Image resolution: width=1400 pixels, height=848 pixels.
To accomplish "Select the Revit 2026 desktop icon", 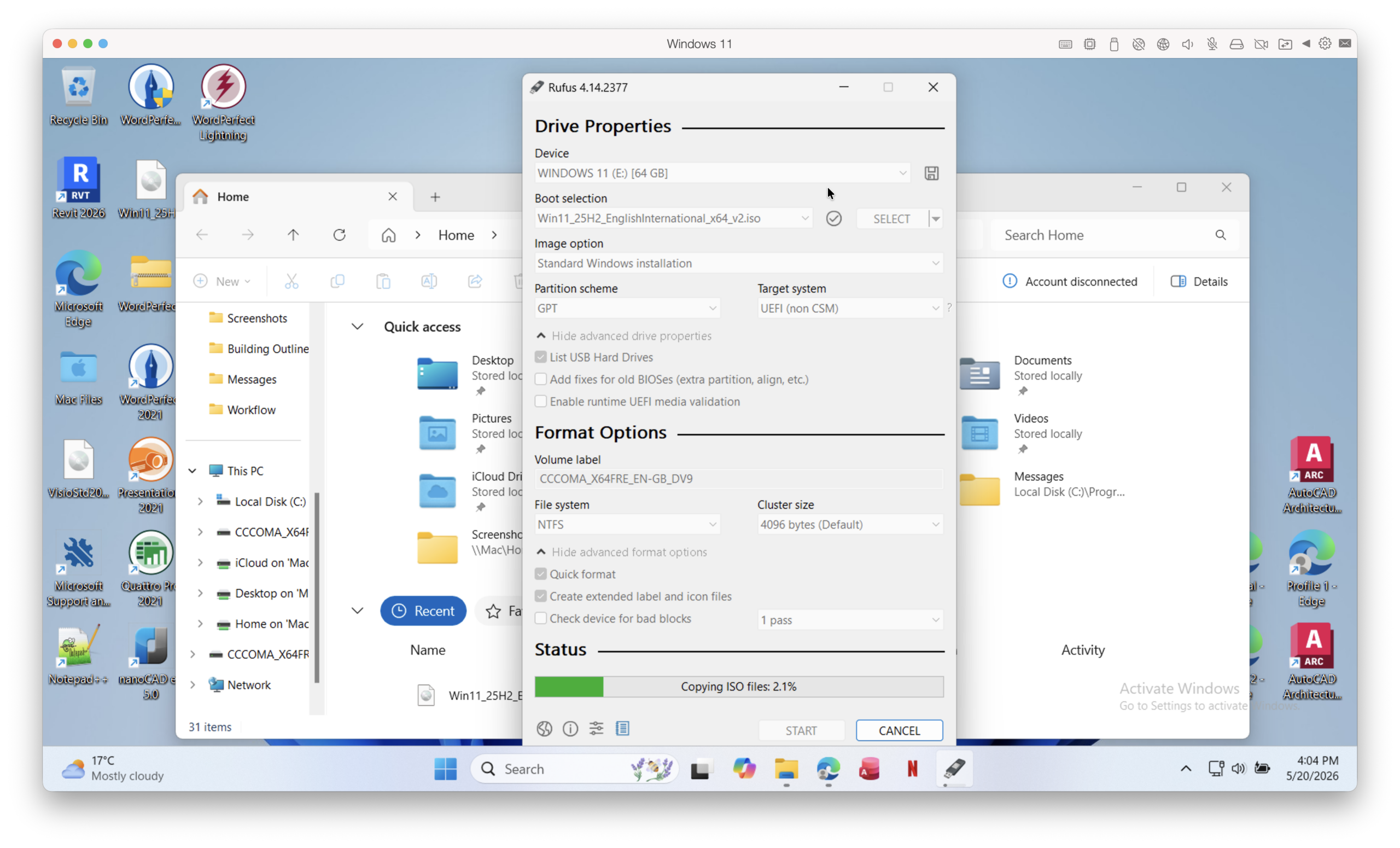I will [x=78, y=189].
